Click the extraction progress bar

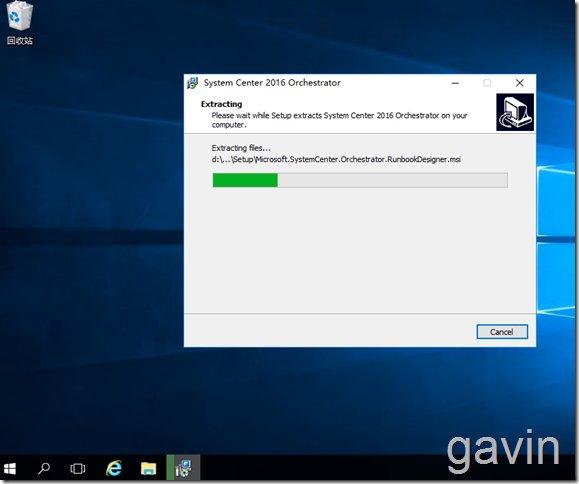coord(360,180)
